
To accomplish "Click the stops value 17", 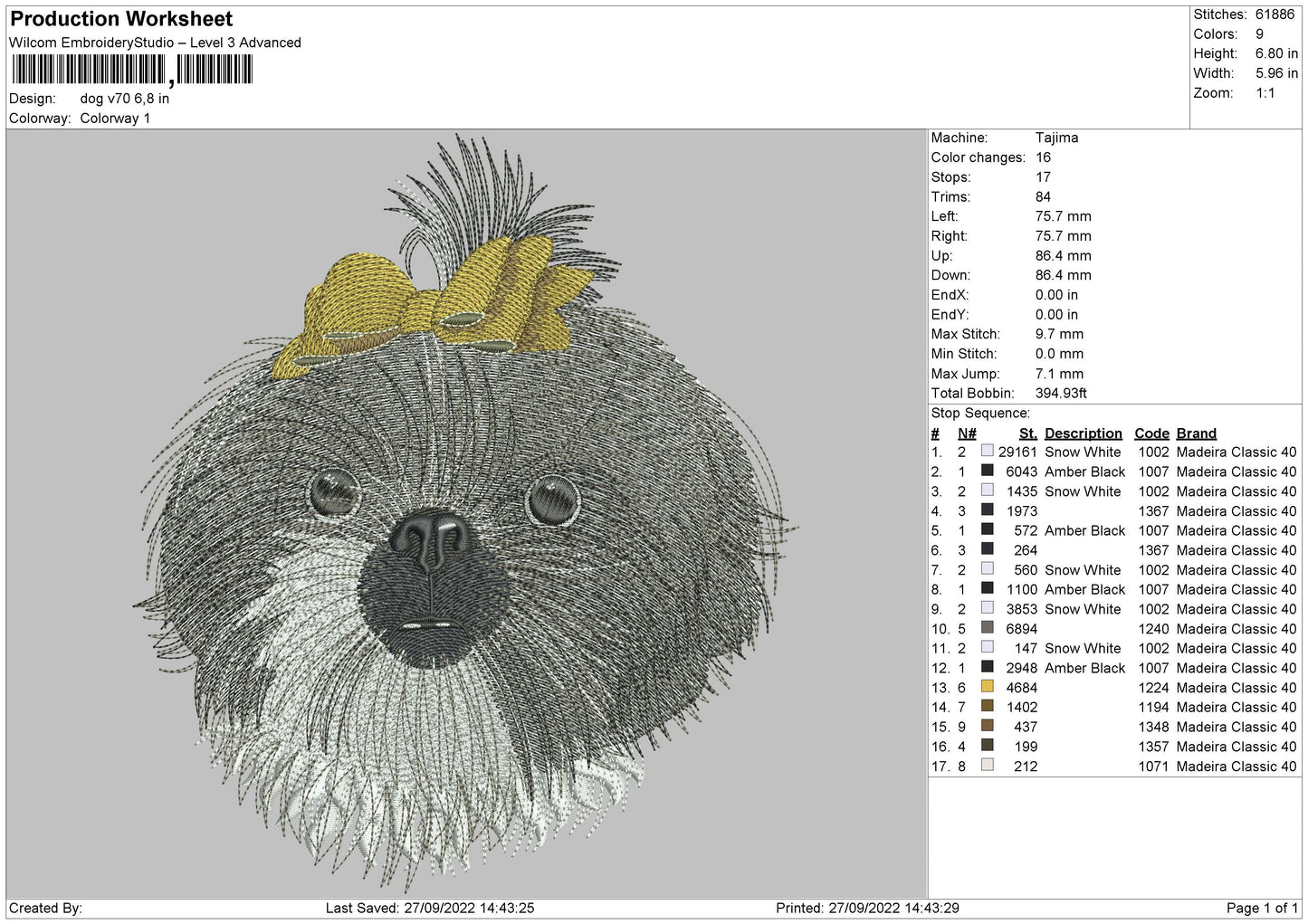I will coord(1043,177).
